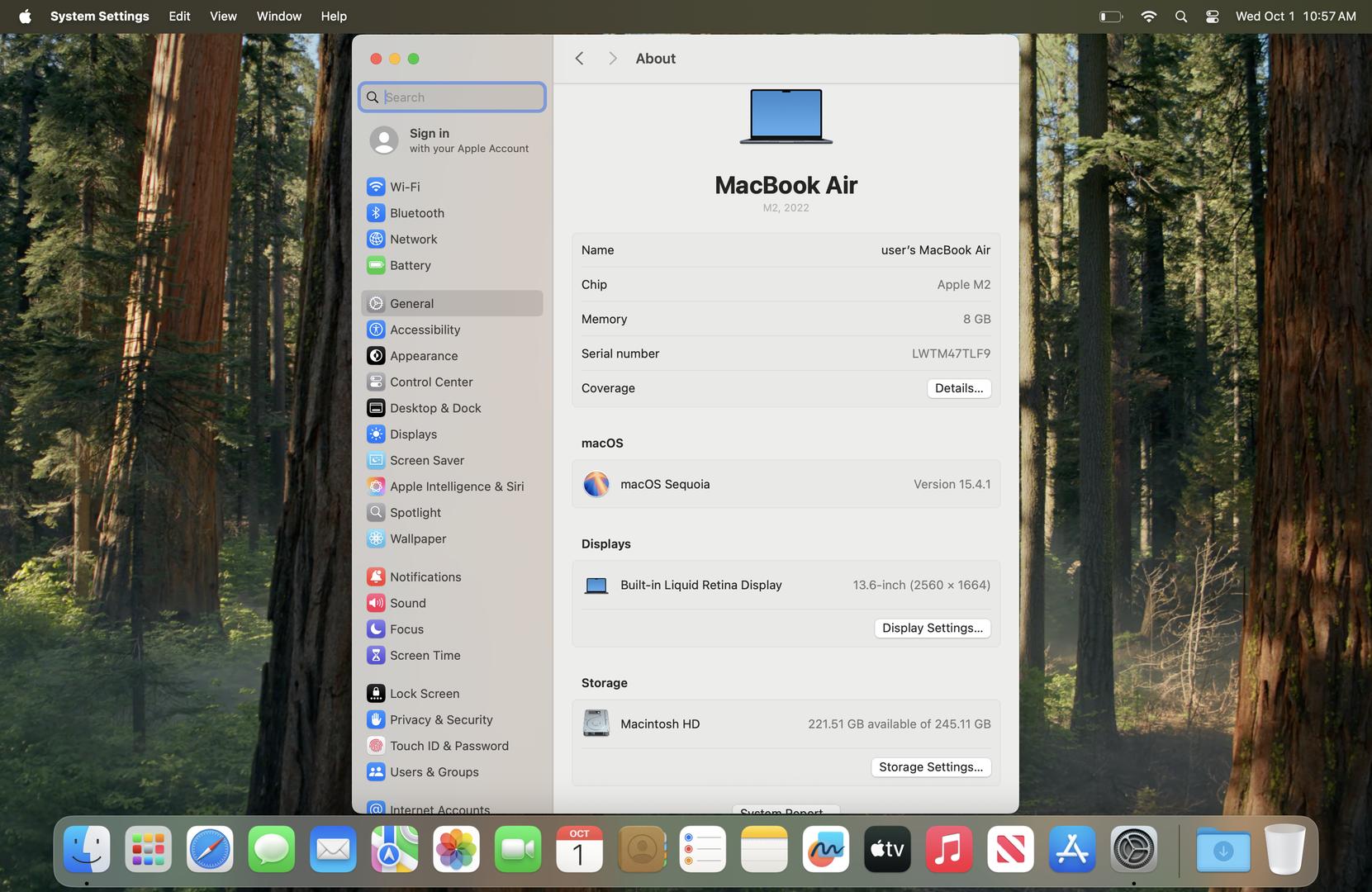
Task: Open Privacy & Security pane
Action: click(x=440, y=719)
